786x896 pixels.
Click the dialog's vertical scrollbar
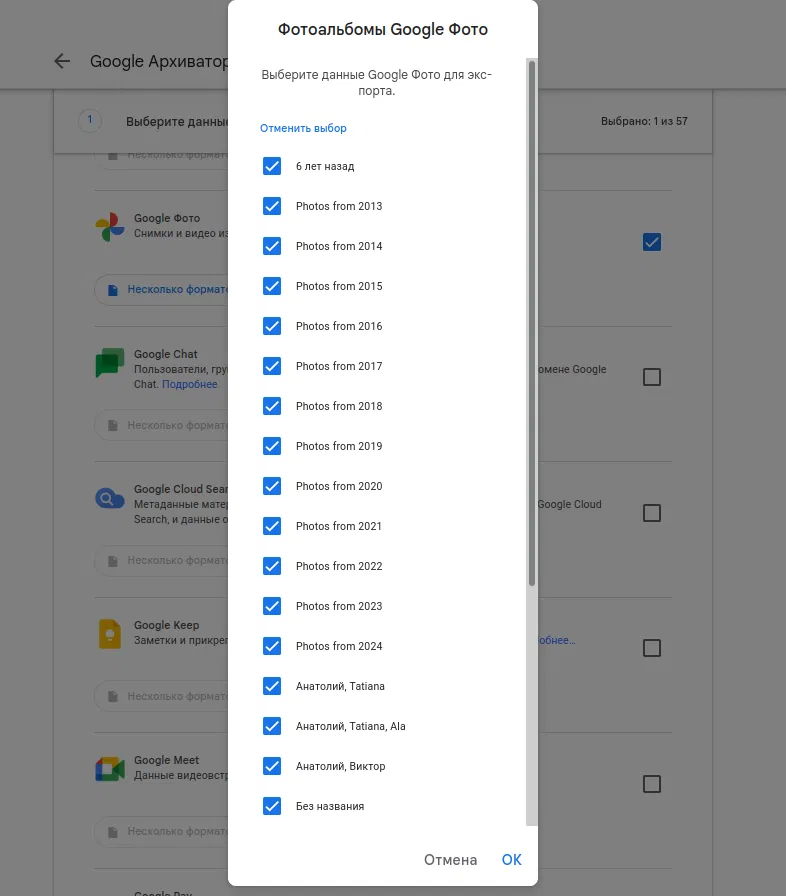point(532,323)
